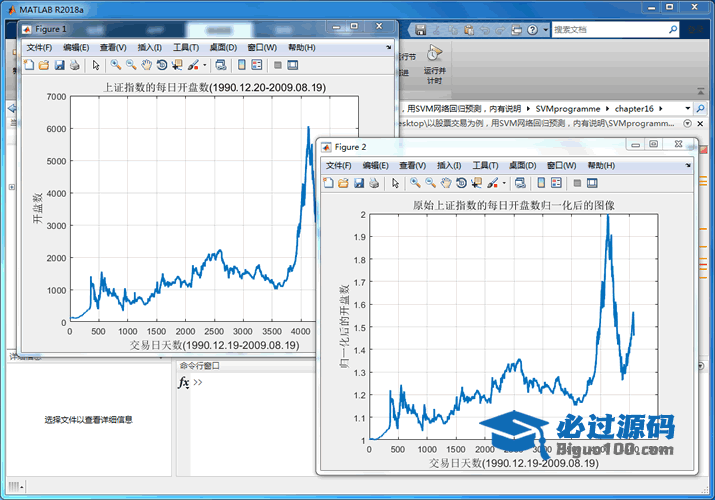Toggle Edit Plot arrow in Figure 1

pyautogui.click(x=96, y=66)
